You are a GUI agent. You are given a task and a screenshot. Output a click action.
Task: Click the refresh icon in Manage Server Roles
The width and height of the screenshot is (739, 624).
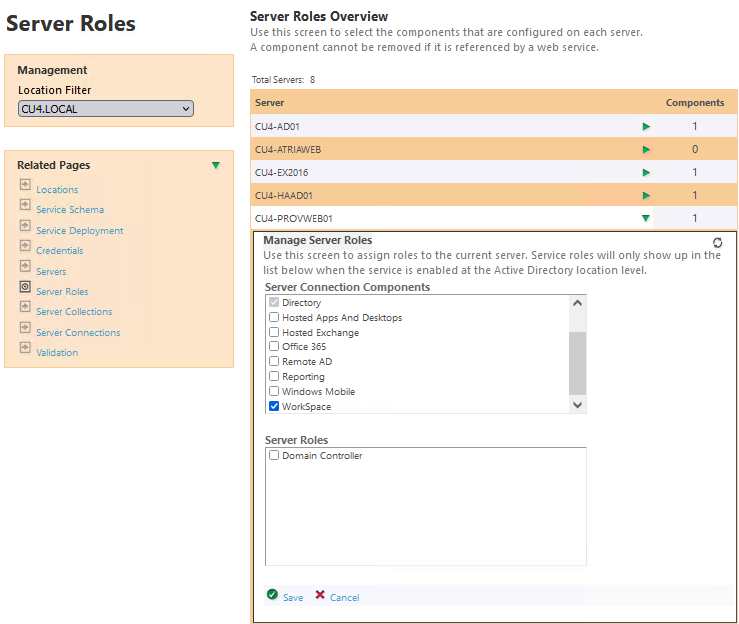pyautogui.click(x=717, y=243)
